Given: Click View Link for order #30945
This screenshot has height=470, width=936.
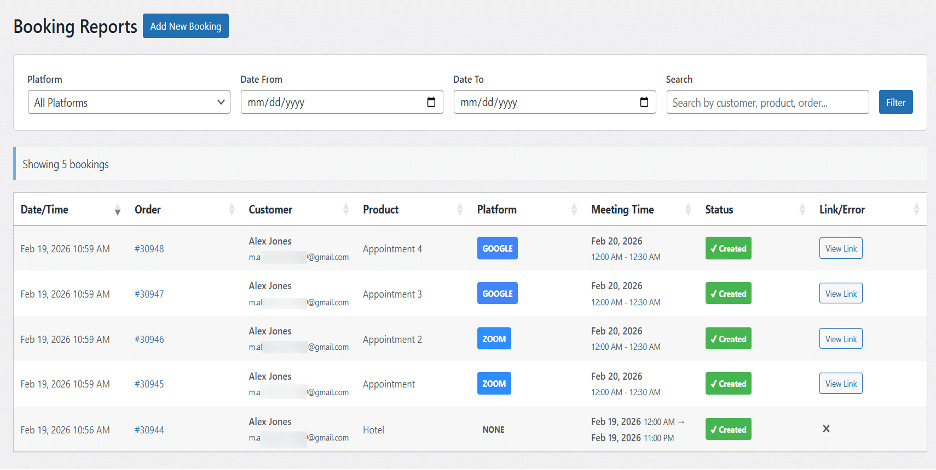Looking at the screenshot, I should point(840,383).
